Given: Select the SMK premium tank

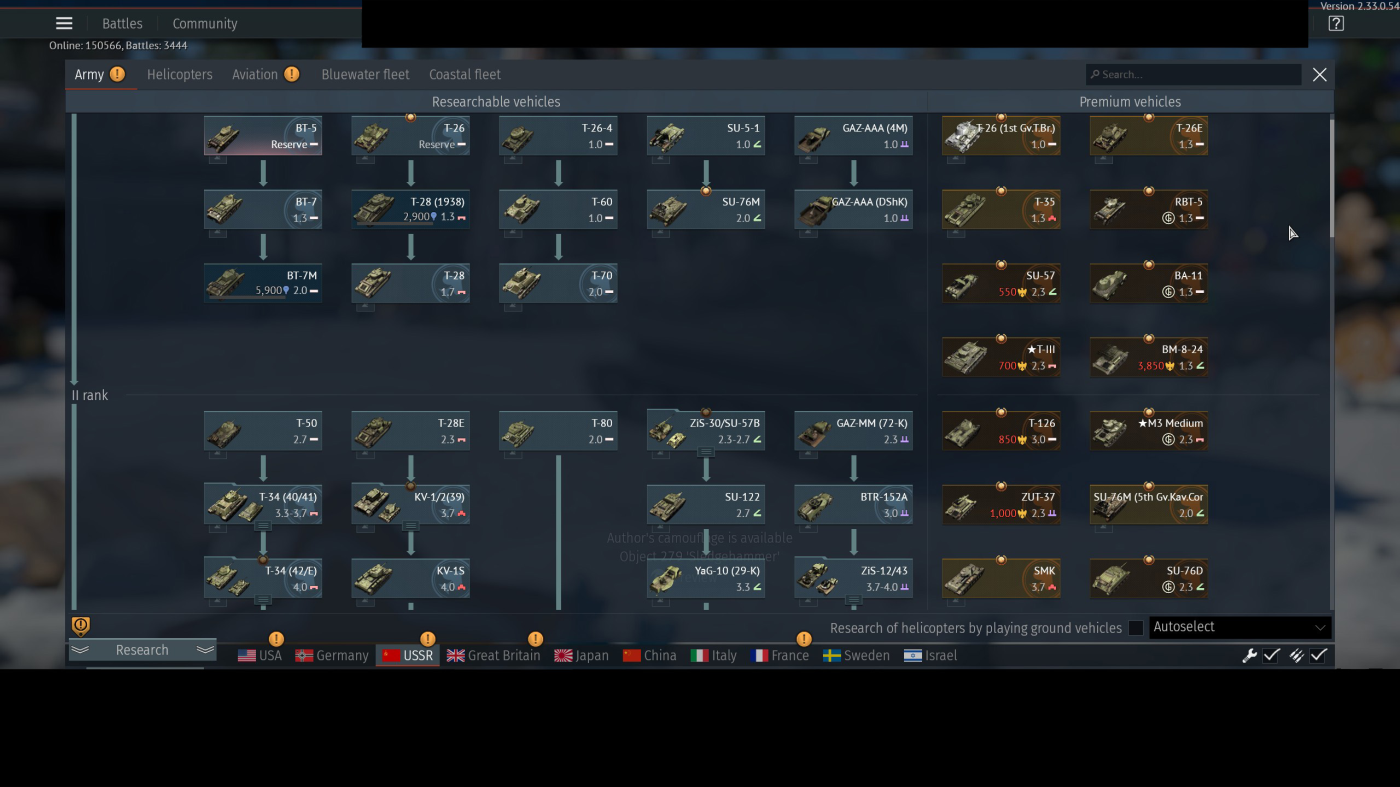Looking at the screenshot, I should [1001, 580].
